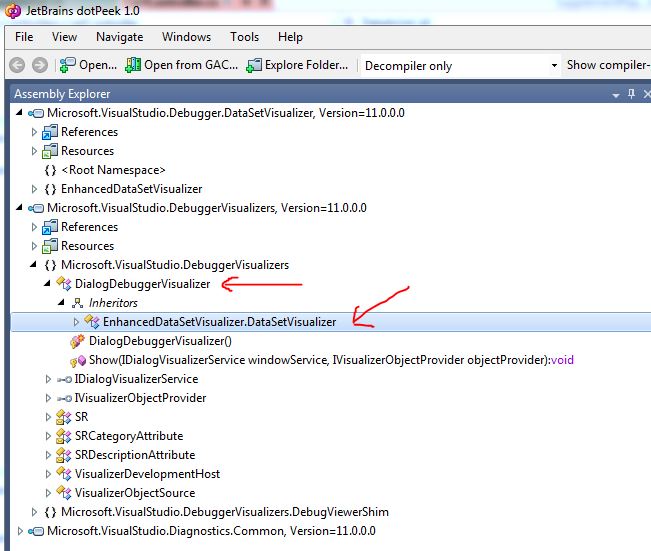
Task: Collapse the DataSetVisualizer assembly node
Action: coord(20,113)
